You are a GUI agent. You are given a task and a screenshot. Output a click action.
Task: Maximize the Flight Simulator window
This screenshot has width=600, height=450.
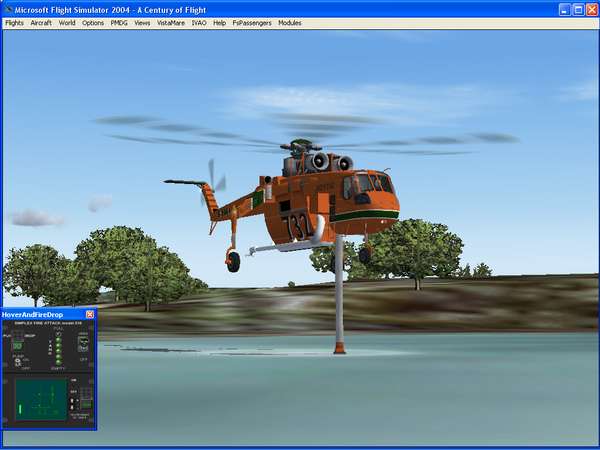click(x=578, y=8)
